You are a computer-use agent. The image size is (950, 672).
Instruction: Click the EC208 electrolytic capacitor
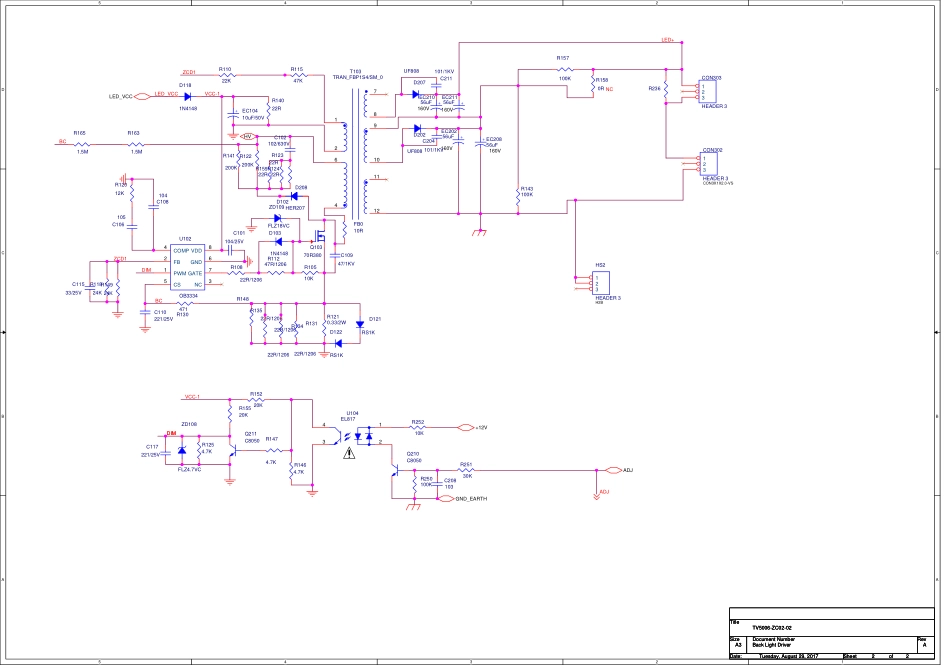click(x=482, y=143)
